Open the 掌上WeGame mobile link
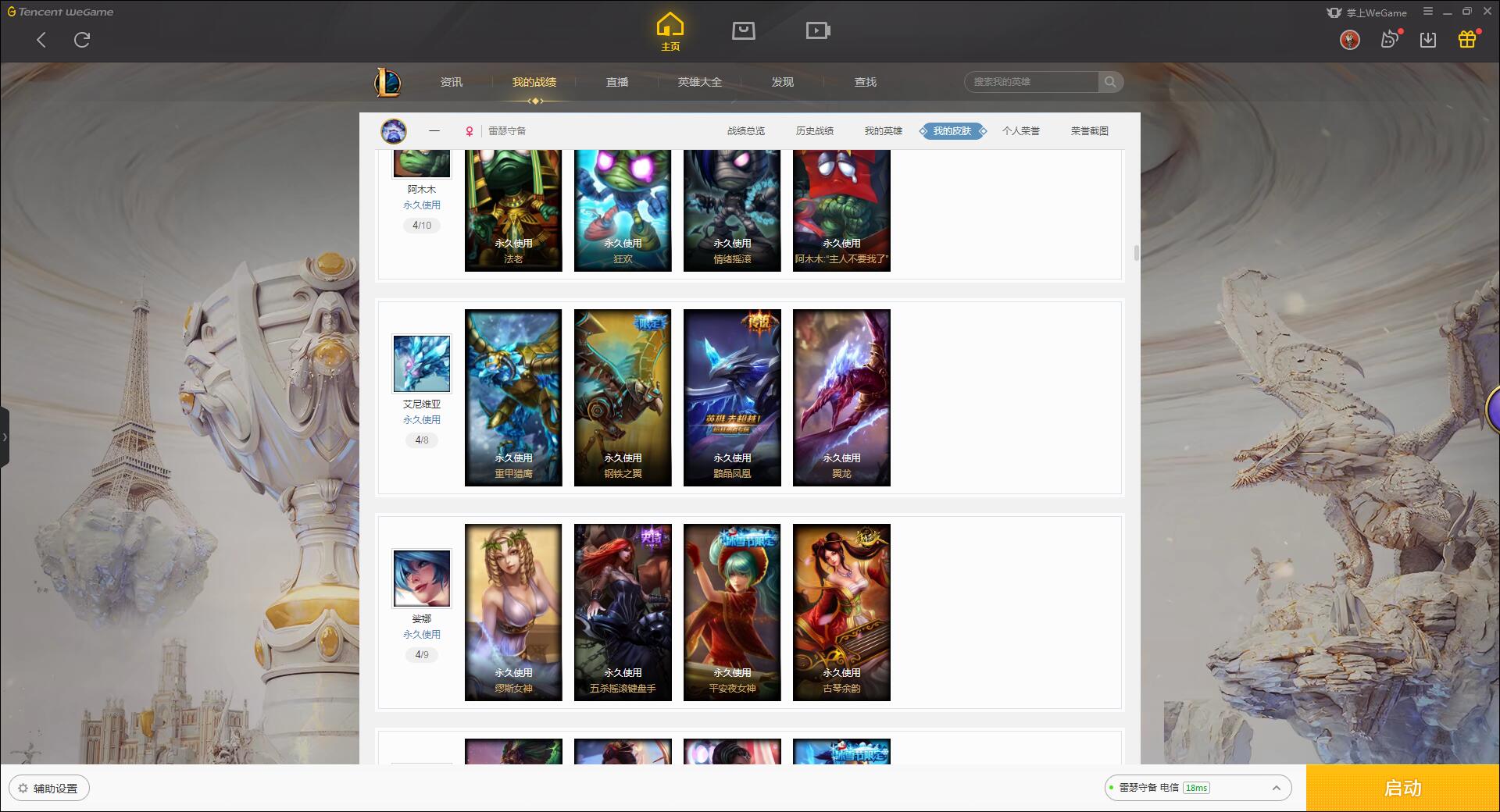 tap(1367, 12)
